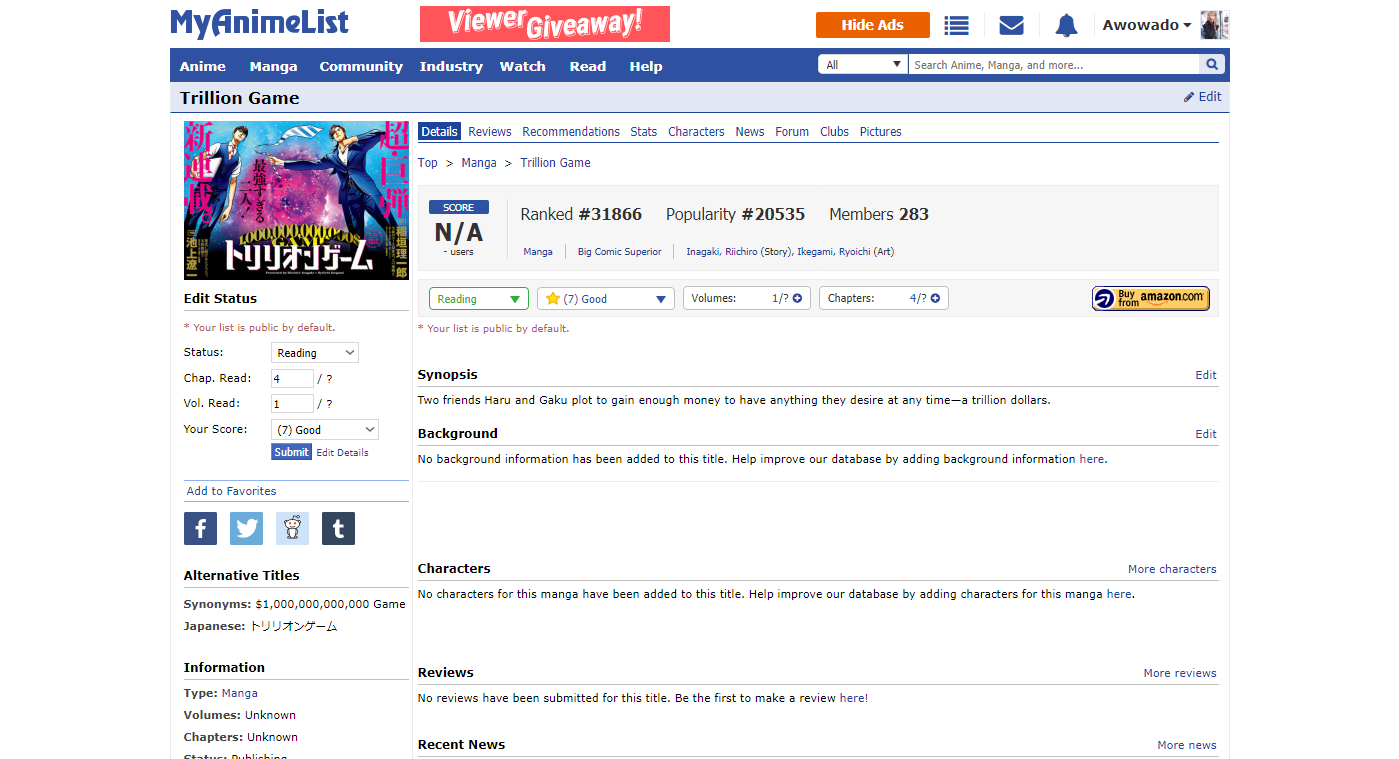Screen dimensions: 1399x759
Task: Increment volumes read plus icon
Action: coord(797,298)
